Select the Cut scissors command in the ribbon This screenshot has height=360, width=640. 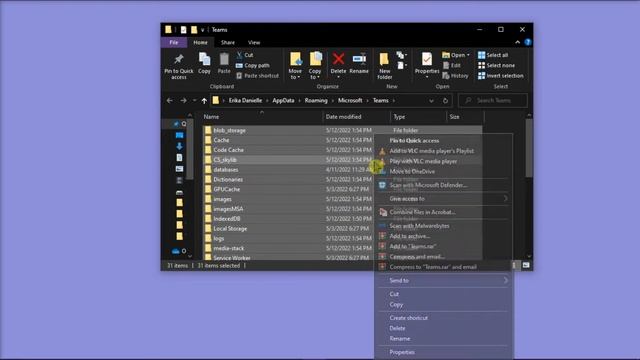pyautogui.click(x=245, y=55)
